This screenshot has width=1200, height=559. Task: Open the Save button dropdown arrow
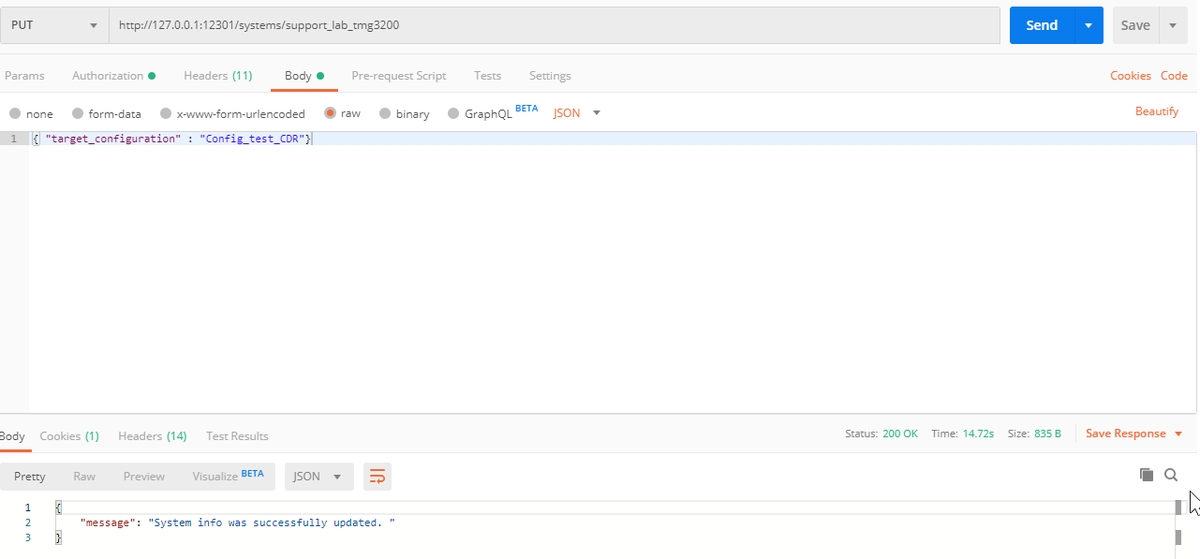click(x=1173, y=25)
